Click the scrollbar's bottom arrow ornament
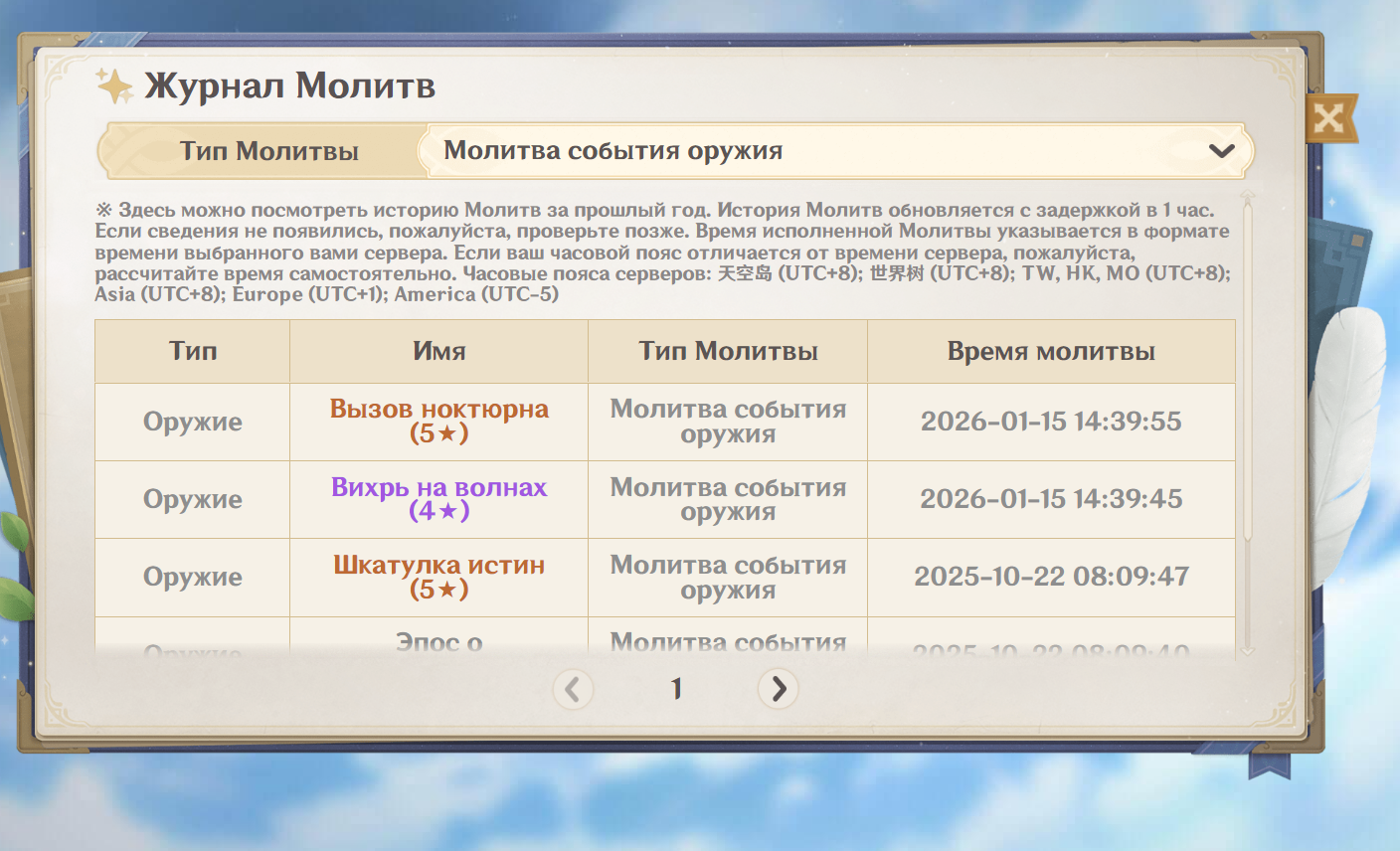The height and width of the screenshot is (851, 1400). 1248,649
